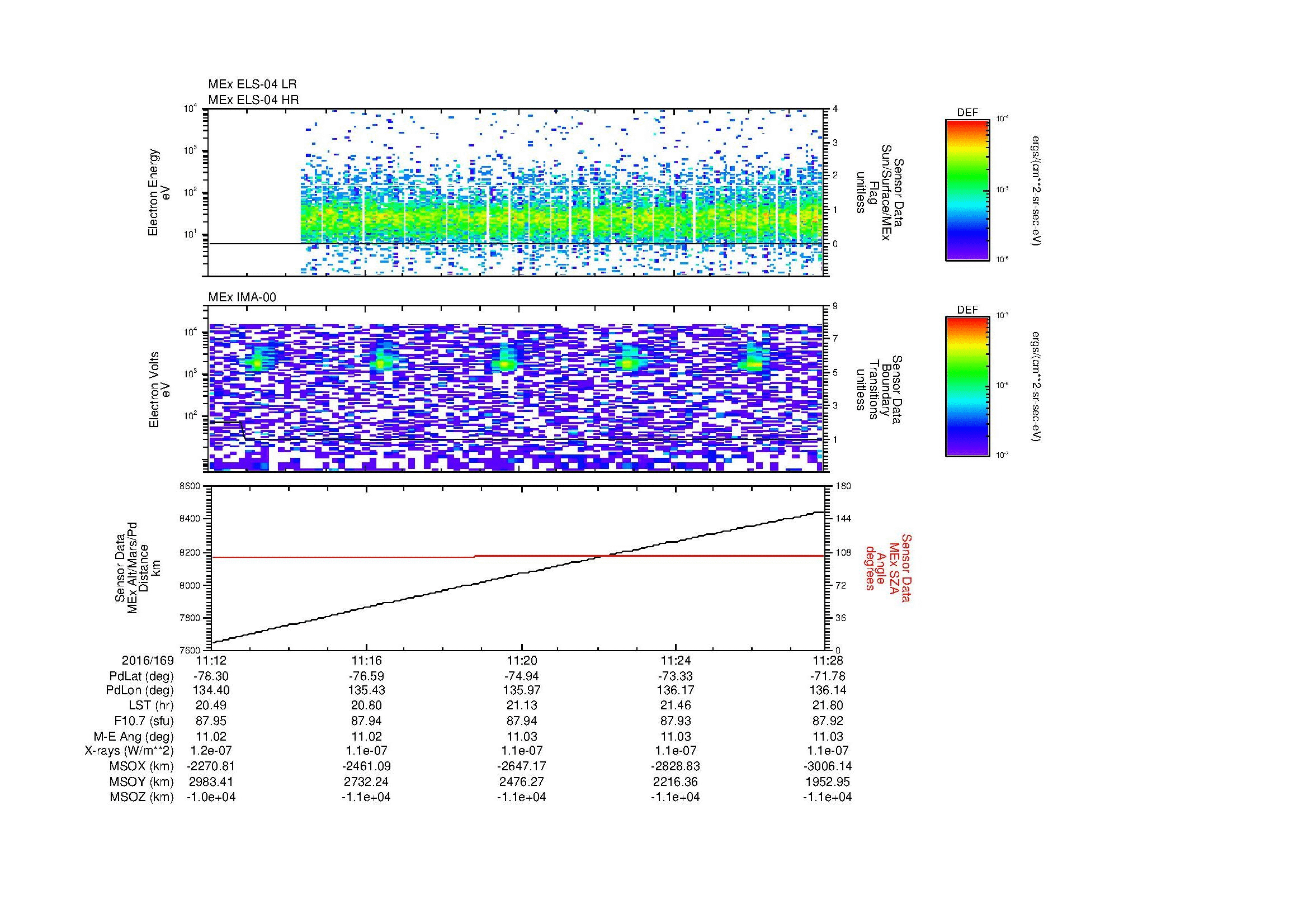Screen dimensions: 1308x924
Task: Click the 'MEx ELS-04 HR' panel title
Action: [x=253, y=99]
